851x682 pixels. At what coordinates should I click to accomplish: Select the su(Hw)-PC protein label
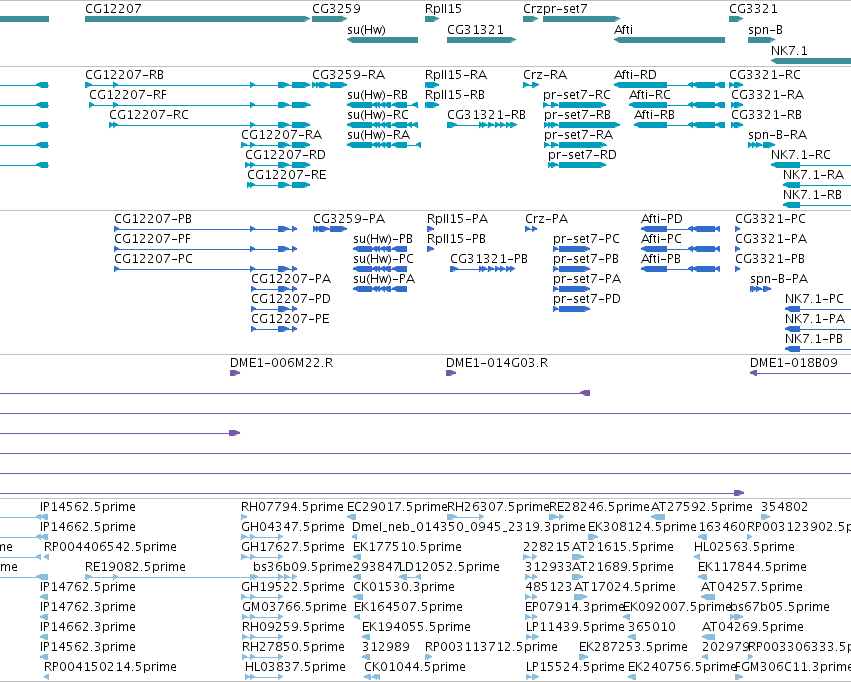click(383, 259)
